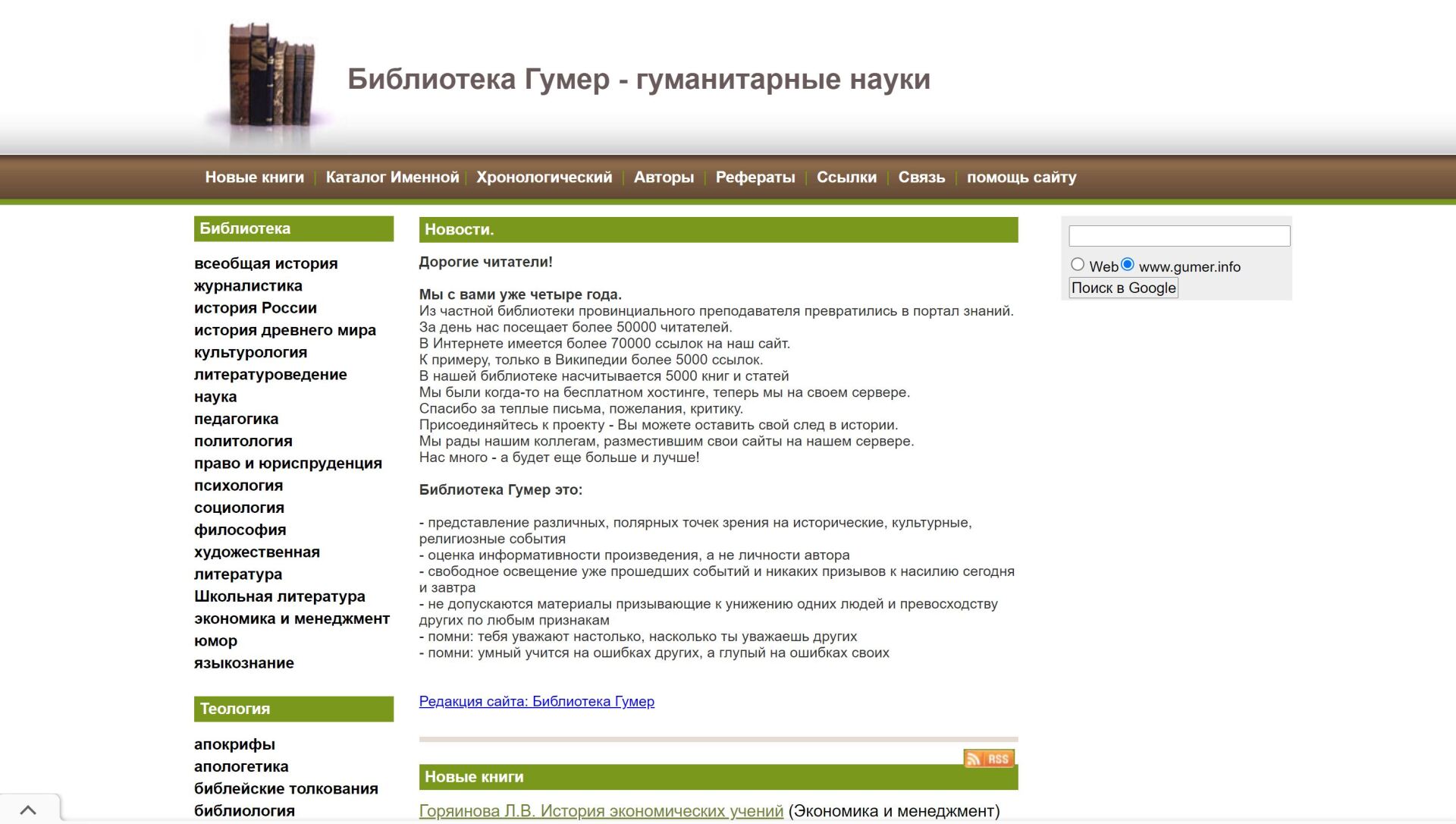Open the 'психология' section
1456x824 pixels.
pos(238,486)
